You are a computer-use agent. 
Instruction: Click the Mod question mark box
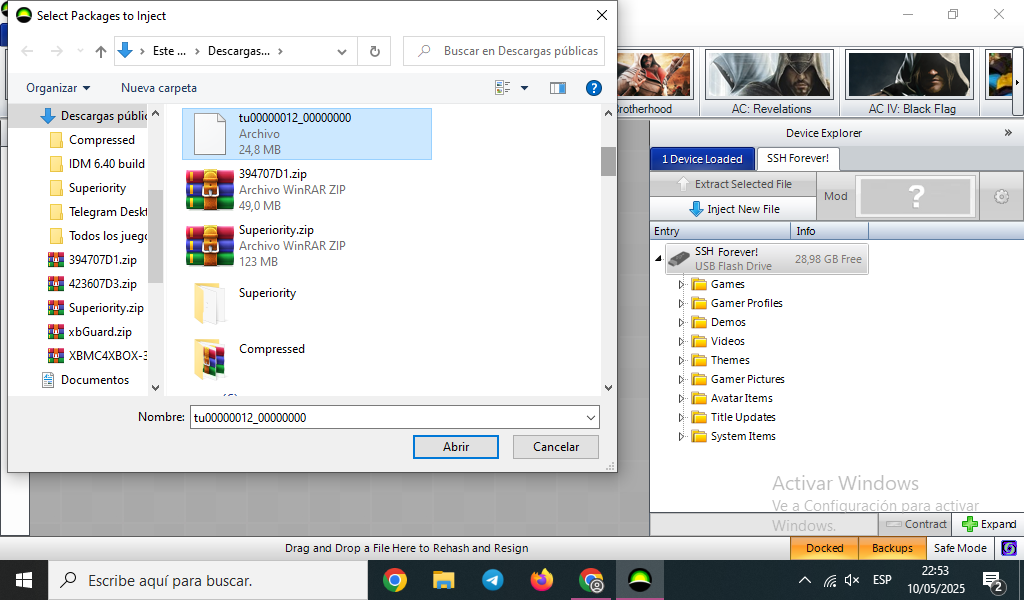point(916,196)
